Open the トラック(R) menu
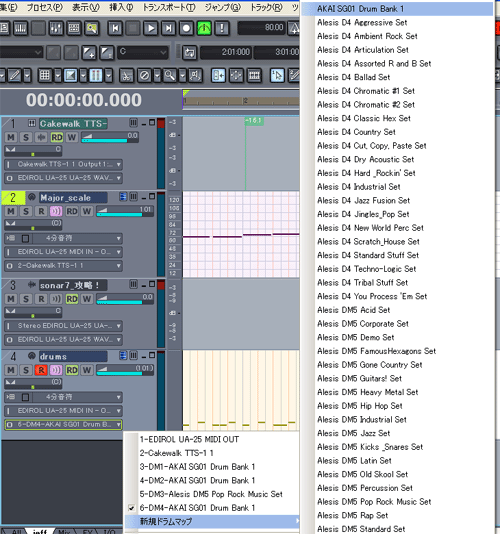Image resolution: width=500 pixels, height=534 pixels. pos(266,7)
